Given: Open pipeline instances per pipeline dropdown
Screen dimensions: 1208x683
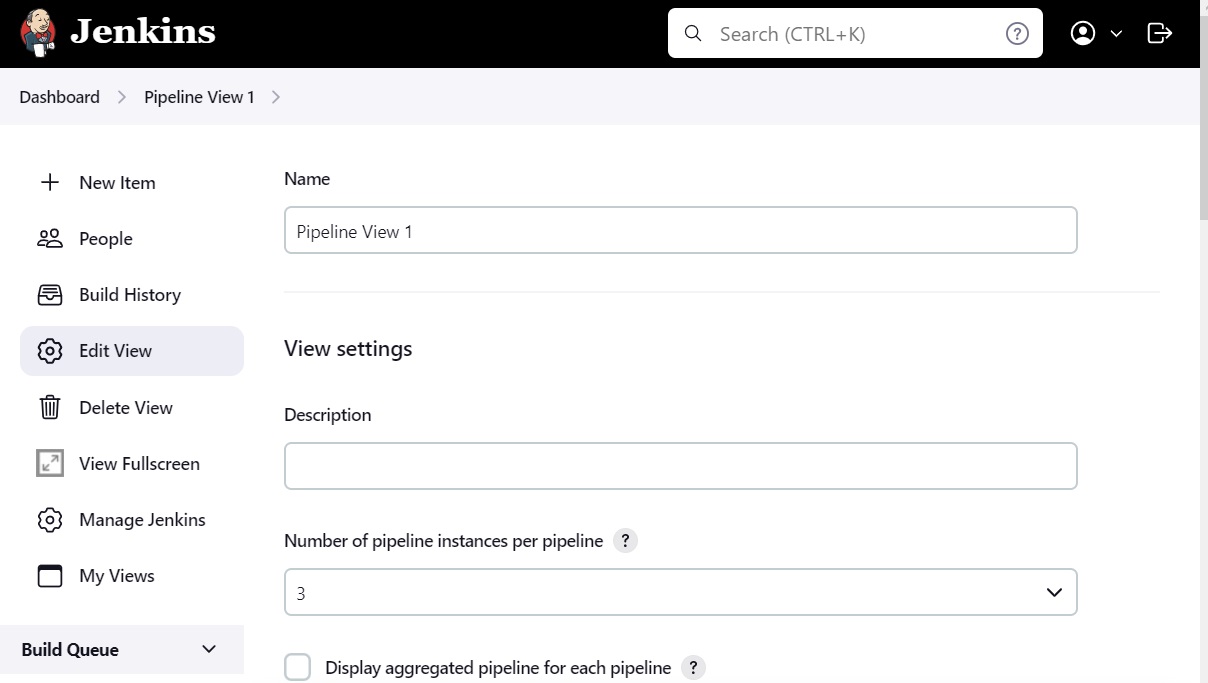Looking at the screenshot, I should tap(680, 592).
